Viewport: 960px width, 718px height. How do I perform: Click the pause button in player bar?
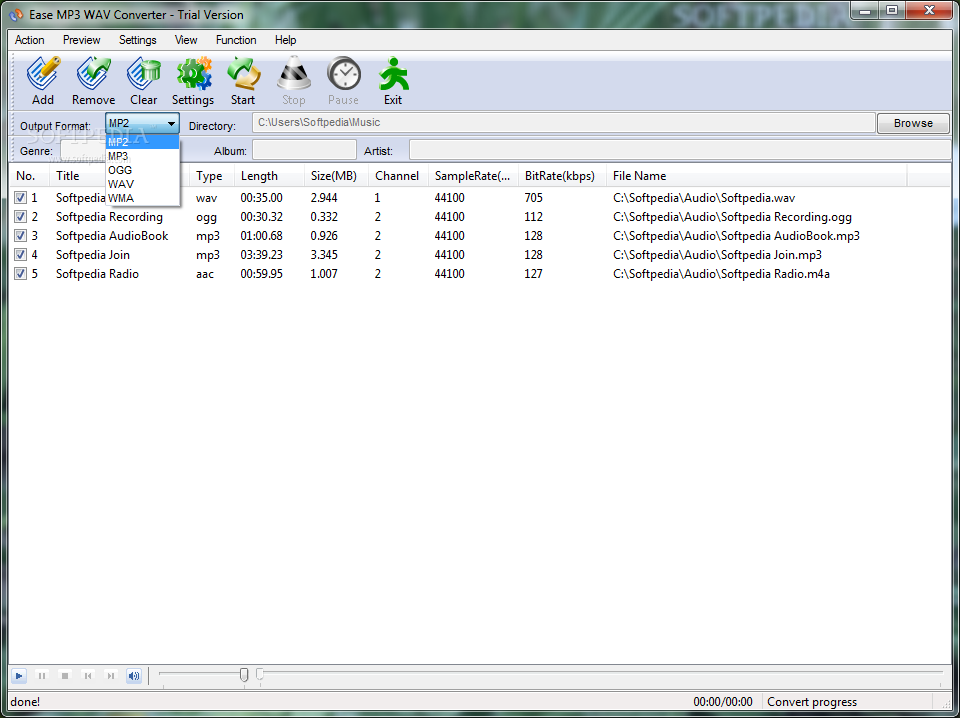42,676
